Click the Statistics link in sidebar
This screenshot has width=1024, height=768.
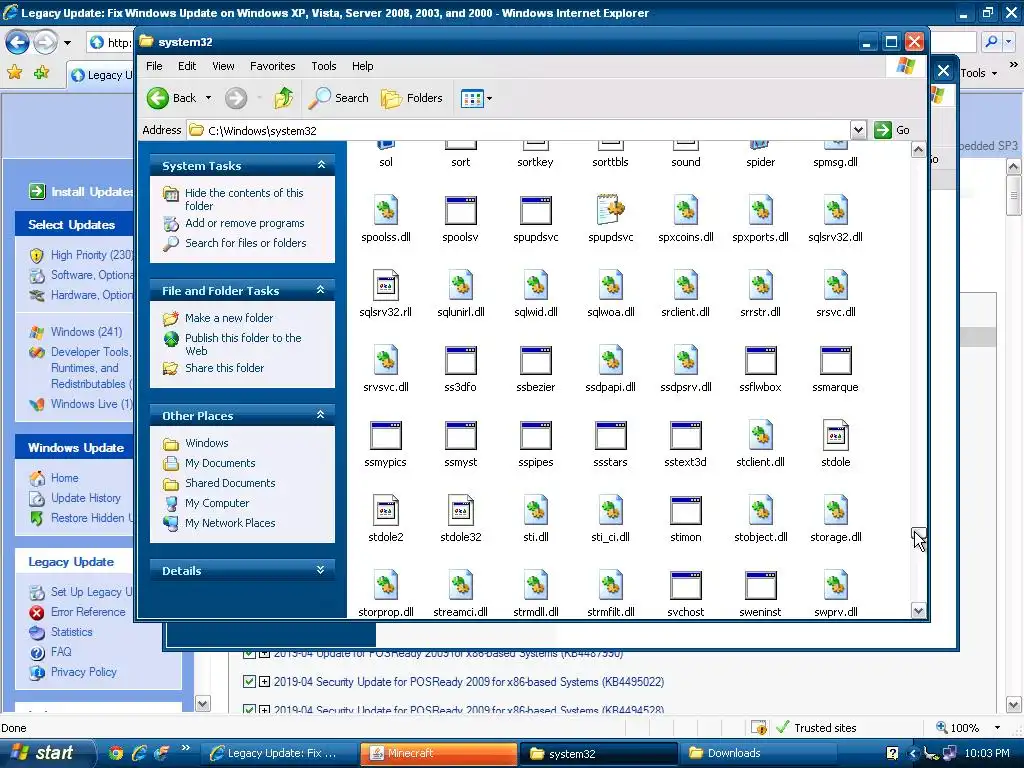(x=72, y=632)
